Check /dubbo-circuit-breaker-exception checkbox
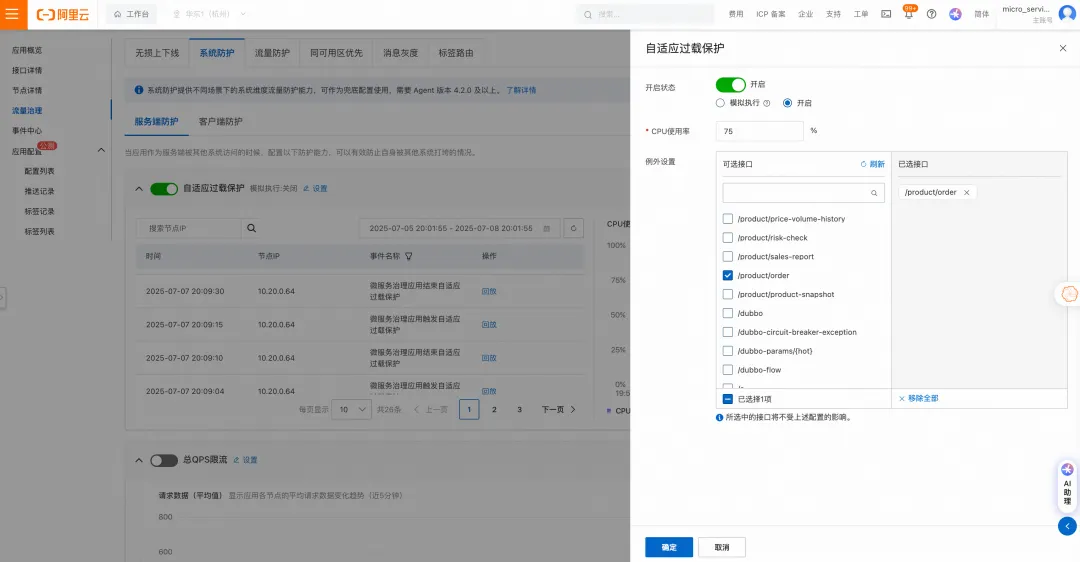1080x562 pixels. click(x=727, y=332)
